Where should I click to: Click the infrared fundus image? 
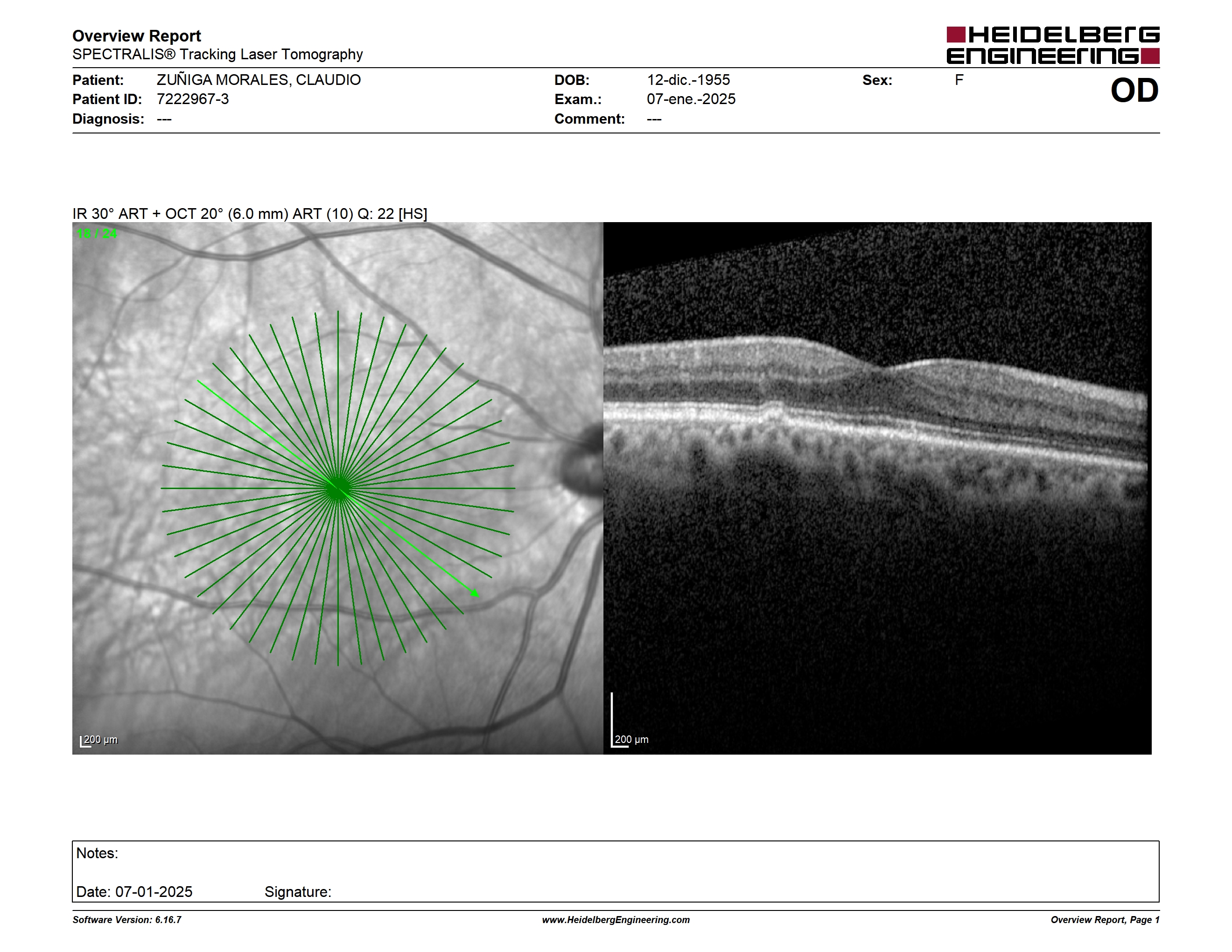(x=337, y=488)
